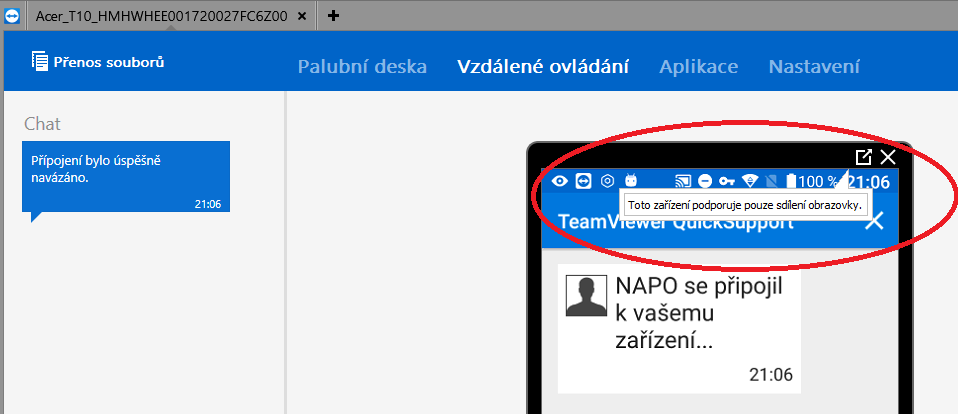Screen dimensions: 958x414
Task: Close the Acer_T10 session tab
Action: [307, 16]
